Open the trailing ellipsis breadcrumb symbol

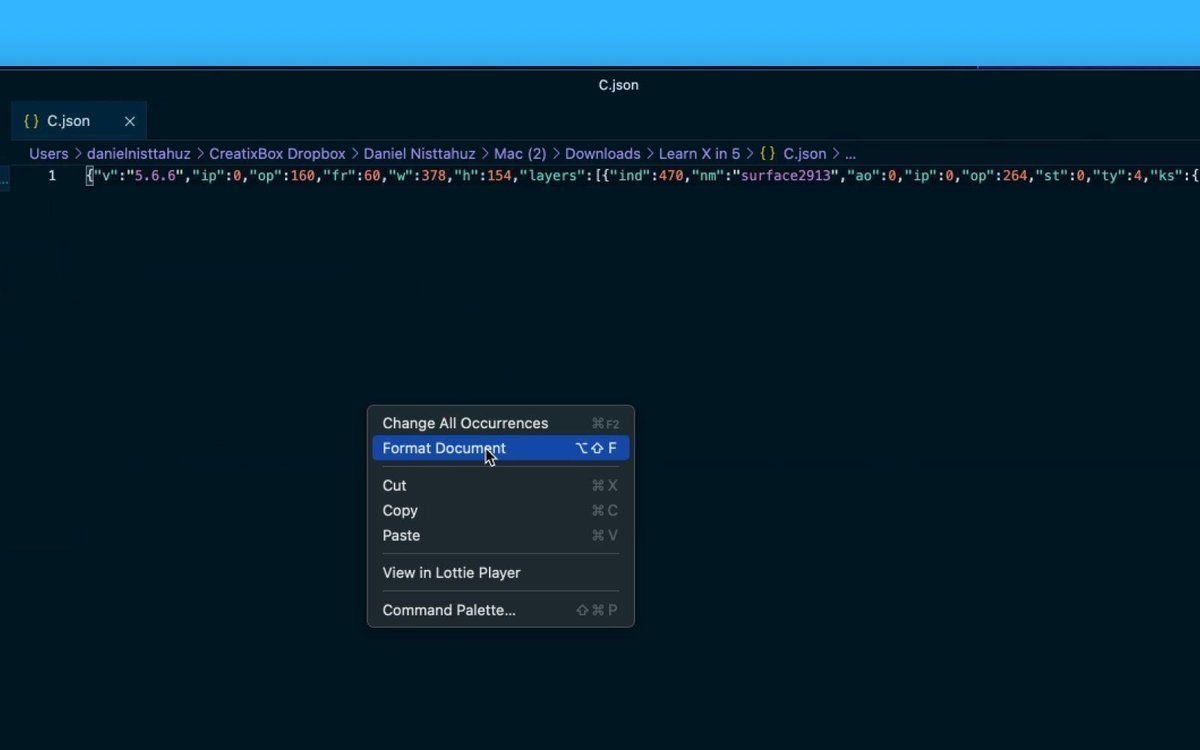(850, 154)
